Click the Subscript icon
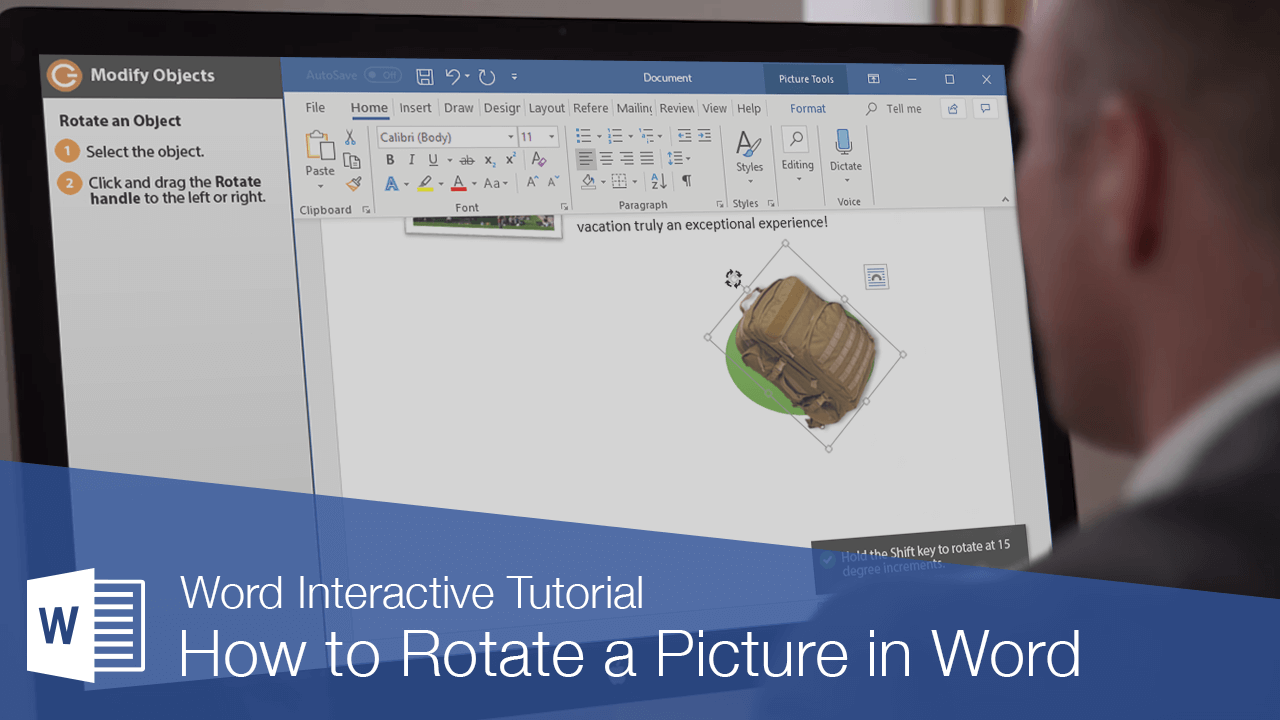Viewport: 1280px width, 720px height. [490, 160]
